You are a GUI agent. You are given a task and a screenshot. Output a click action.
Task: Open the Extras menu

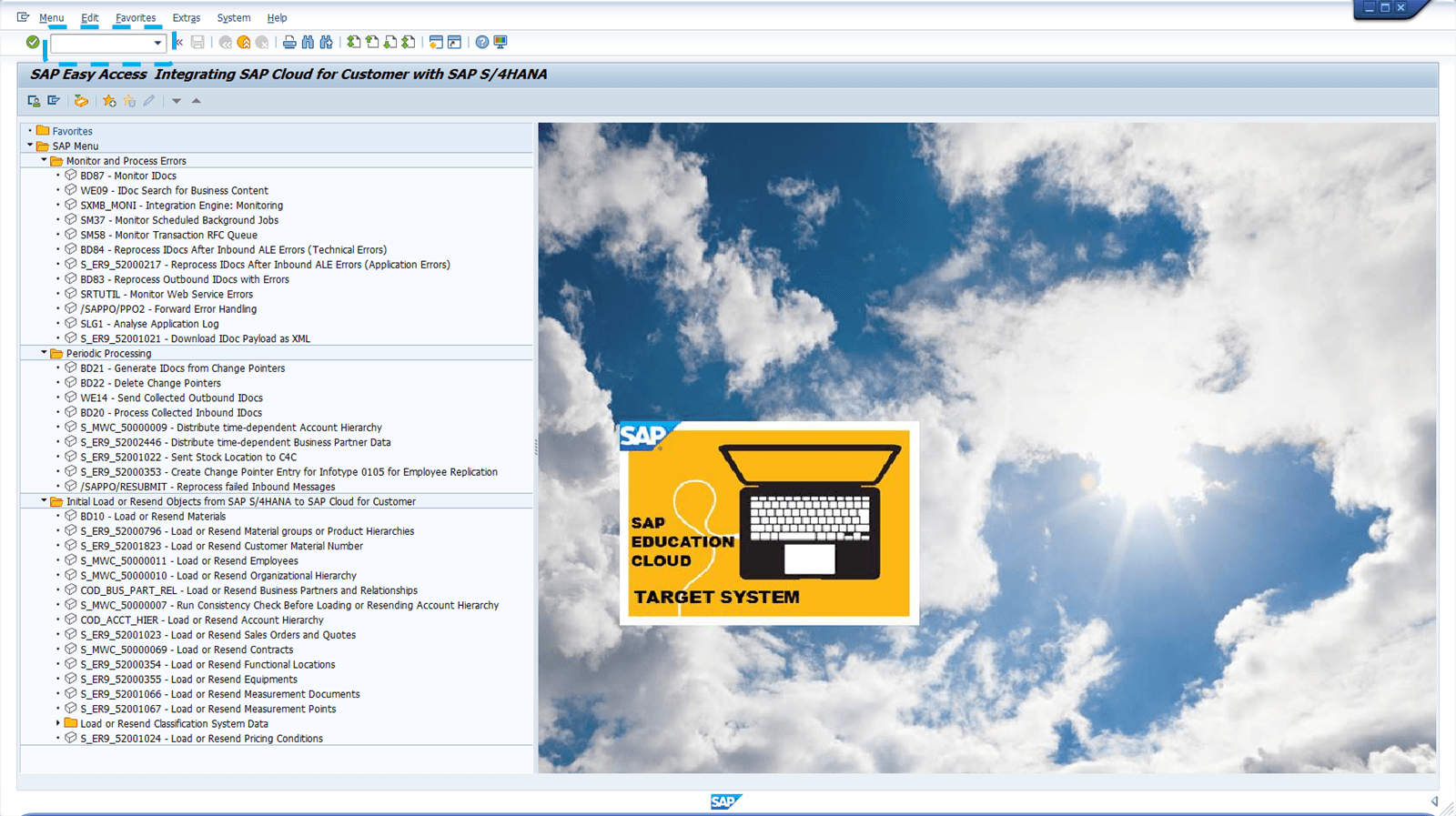[x=187, y=17]
